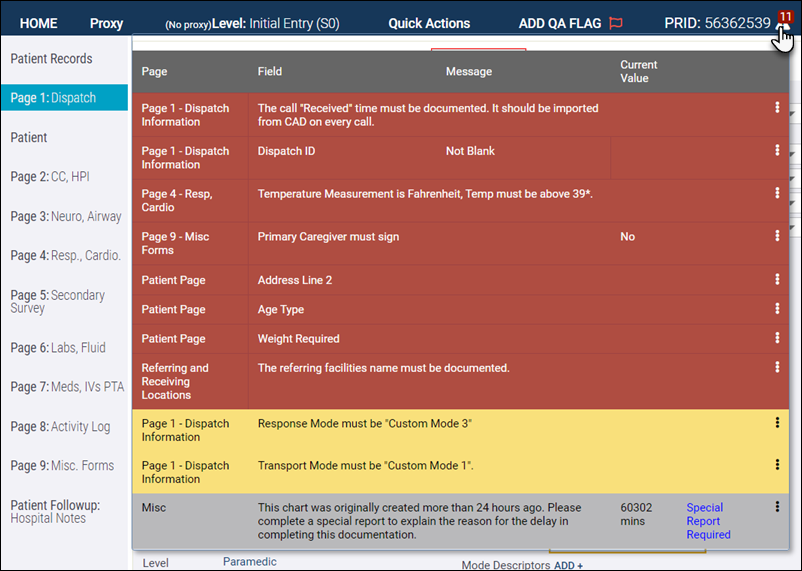Select Patient Records in the sidebar
The image size is (802, 571).
(51, 59)
